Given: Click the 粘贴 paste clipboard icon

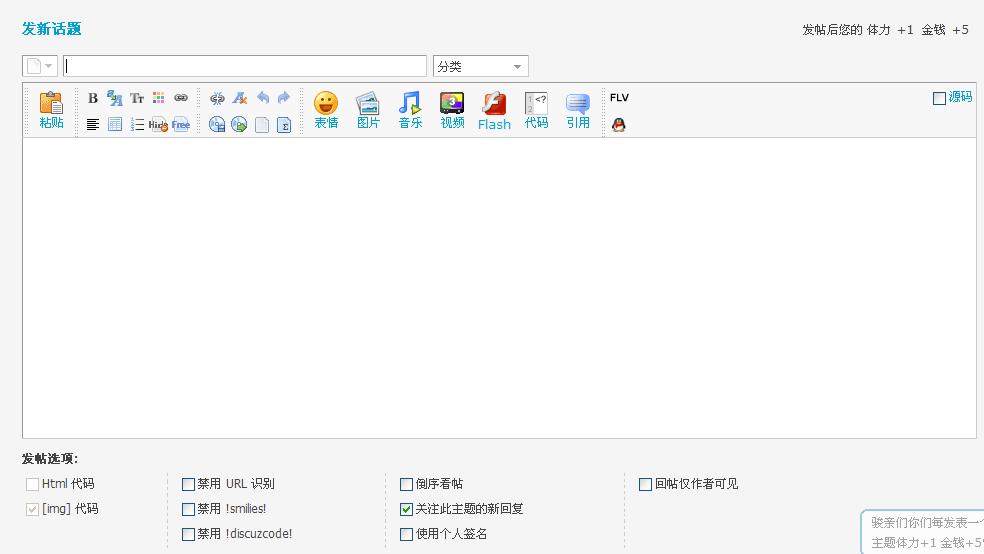Looking at the screenshot, I should 51,110.
